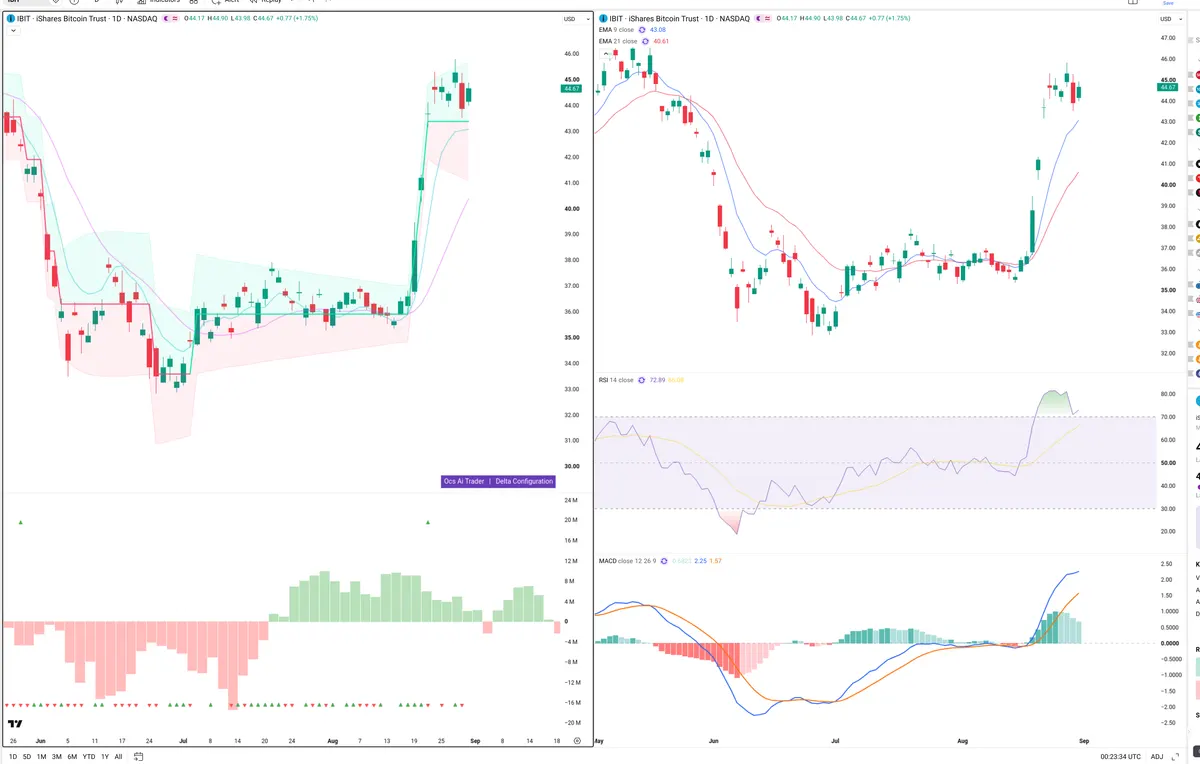Open left chart time axis settings gear
This screenshot has width=1200, height=764.
coord(577,741)
